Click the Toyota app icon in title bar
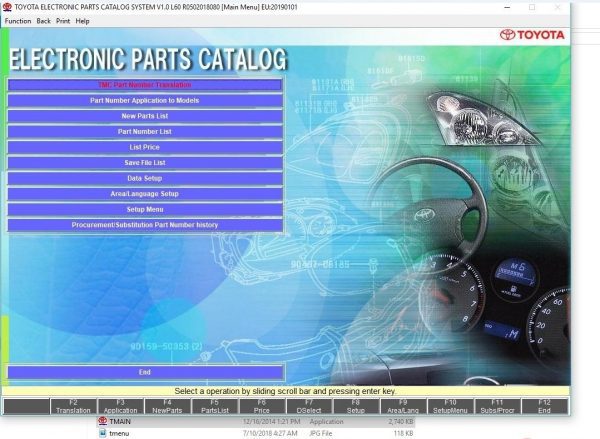Screen dimensions: 600x439 (x=7, y=7)
